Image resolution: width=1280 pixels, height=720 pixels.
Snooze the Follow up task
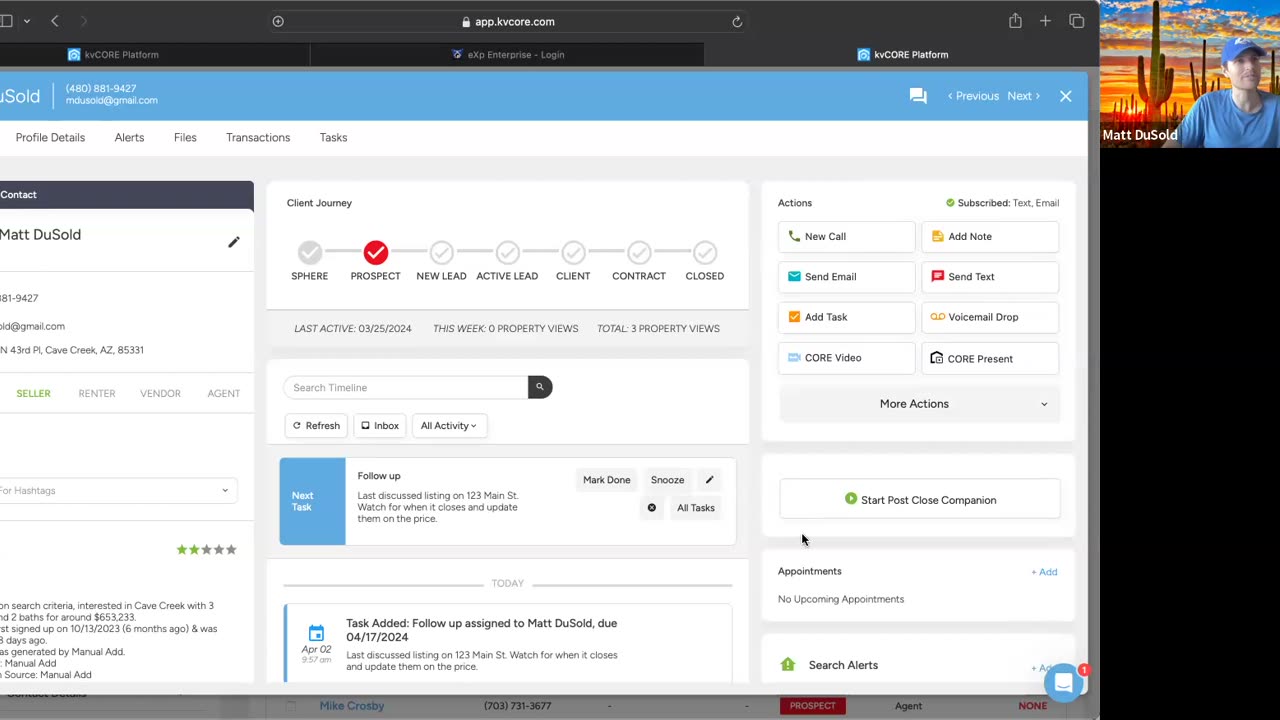pyautogui.click(x=667, y=480)
